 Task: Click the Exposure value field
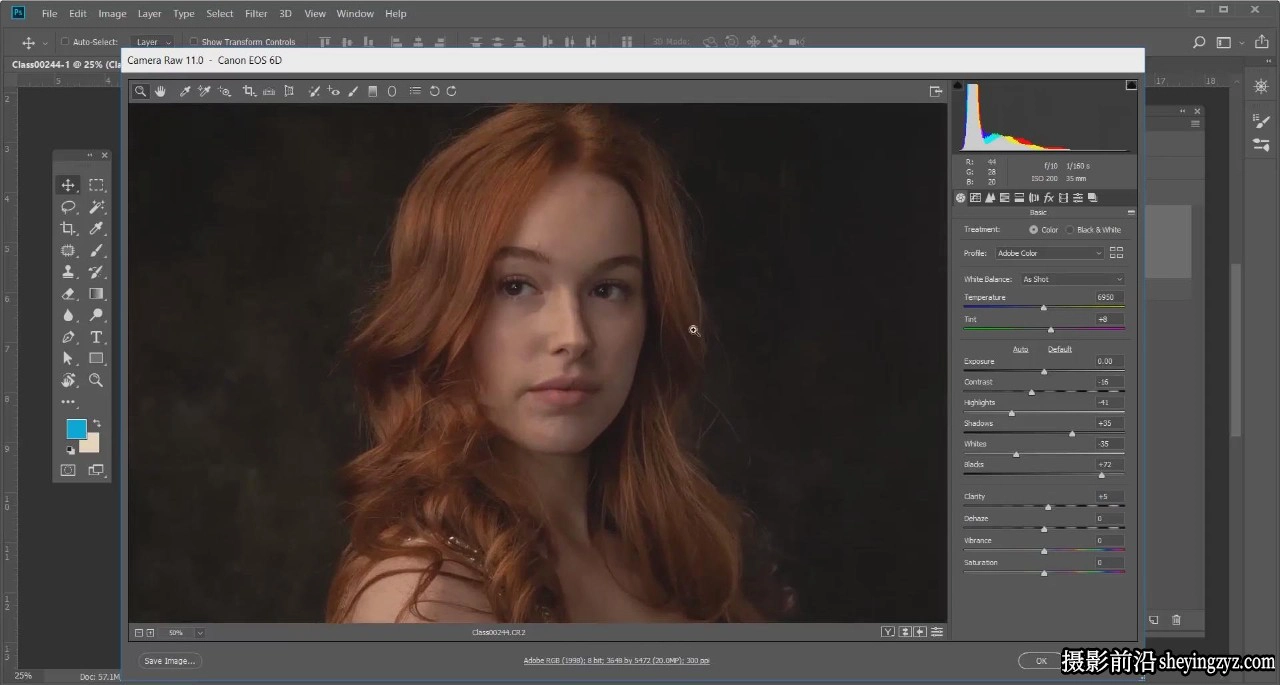[x=1109, y=361]
